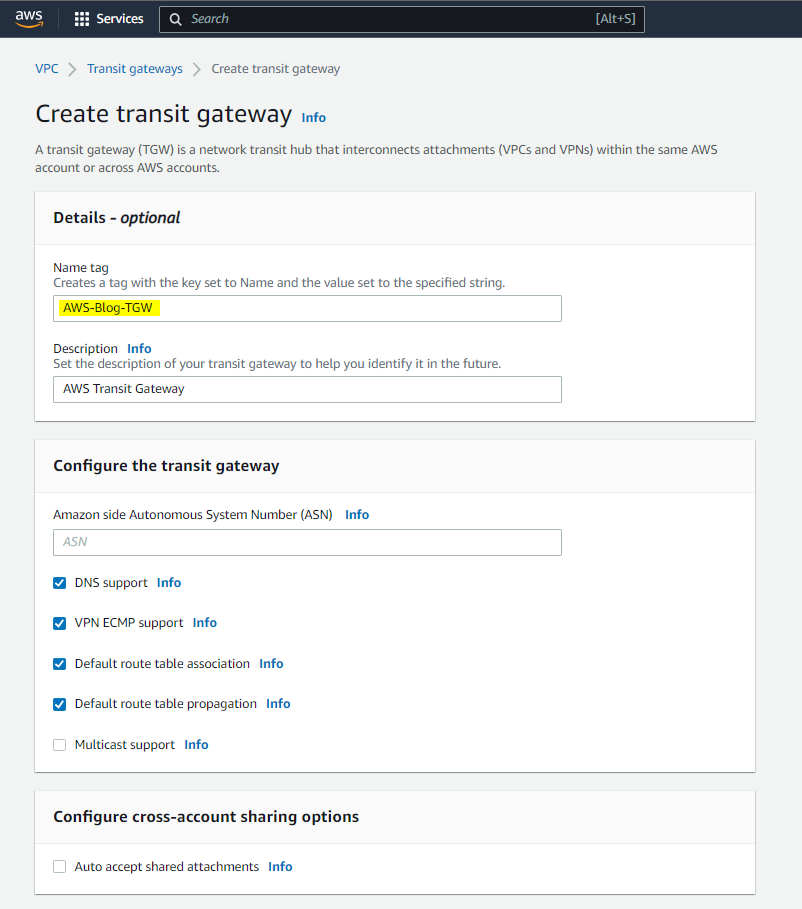Enable Auto accept shared attachments
This screenshot has width=802, height=909.
[60, 867]
